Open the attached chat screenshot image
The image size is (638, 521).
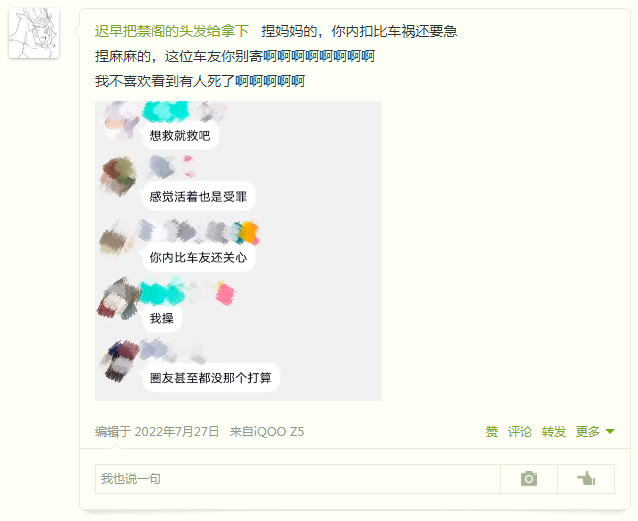pos(238,251)
